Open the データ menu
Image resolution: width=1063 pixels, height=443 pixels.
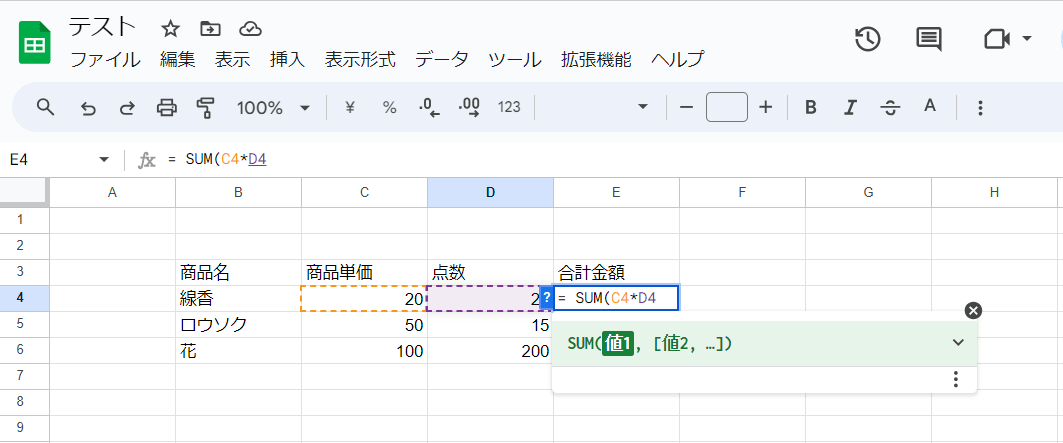click(441, 59)
